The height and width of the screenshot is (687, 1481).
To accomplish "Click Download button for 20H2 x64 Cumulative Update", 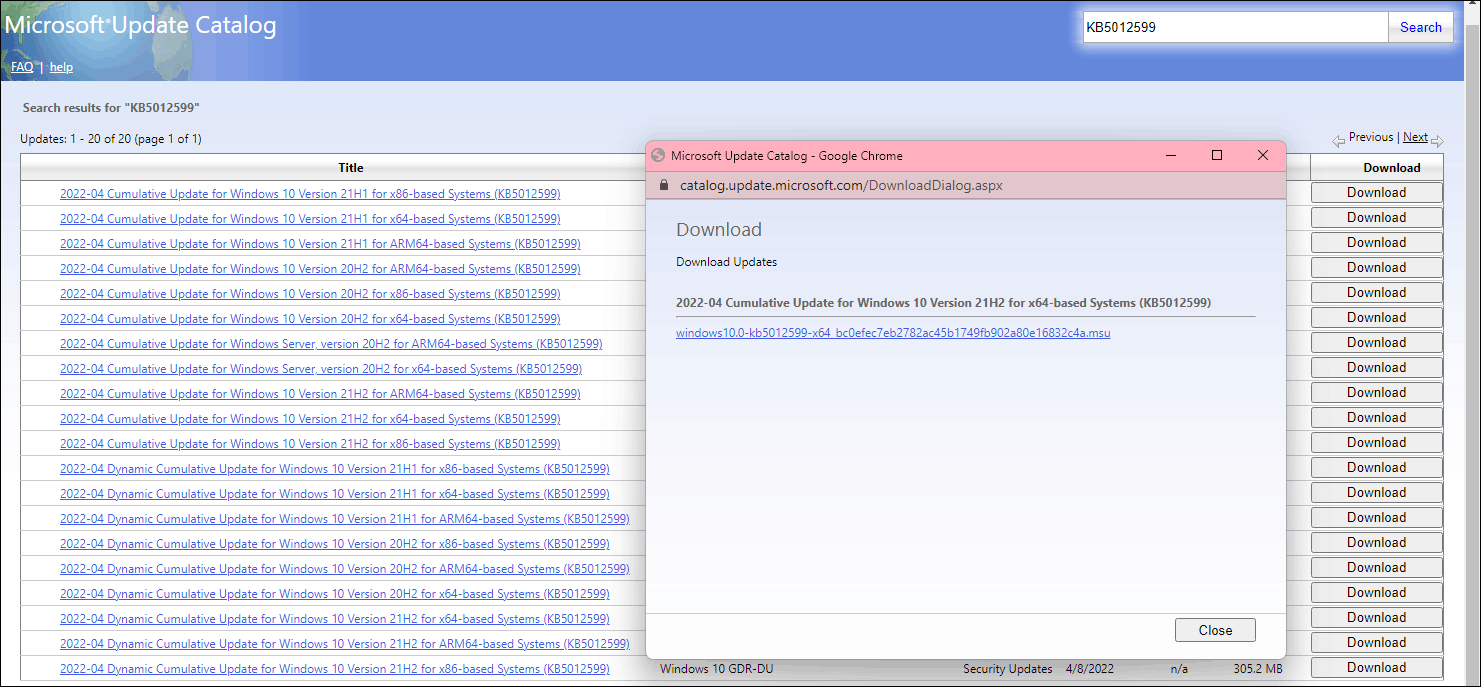I will coord(1376,318).
